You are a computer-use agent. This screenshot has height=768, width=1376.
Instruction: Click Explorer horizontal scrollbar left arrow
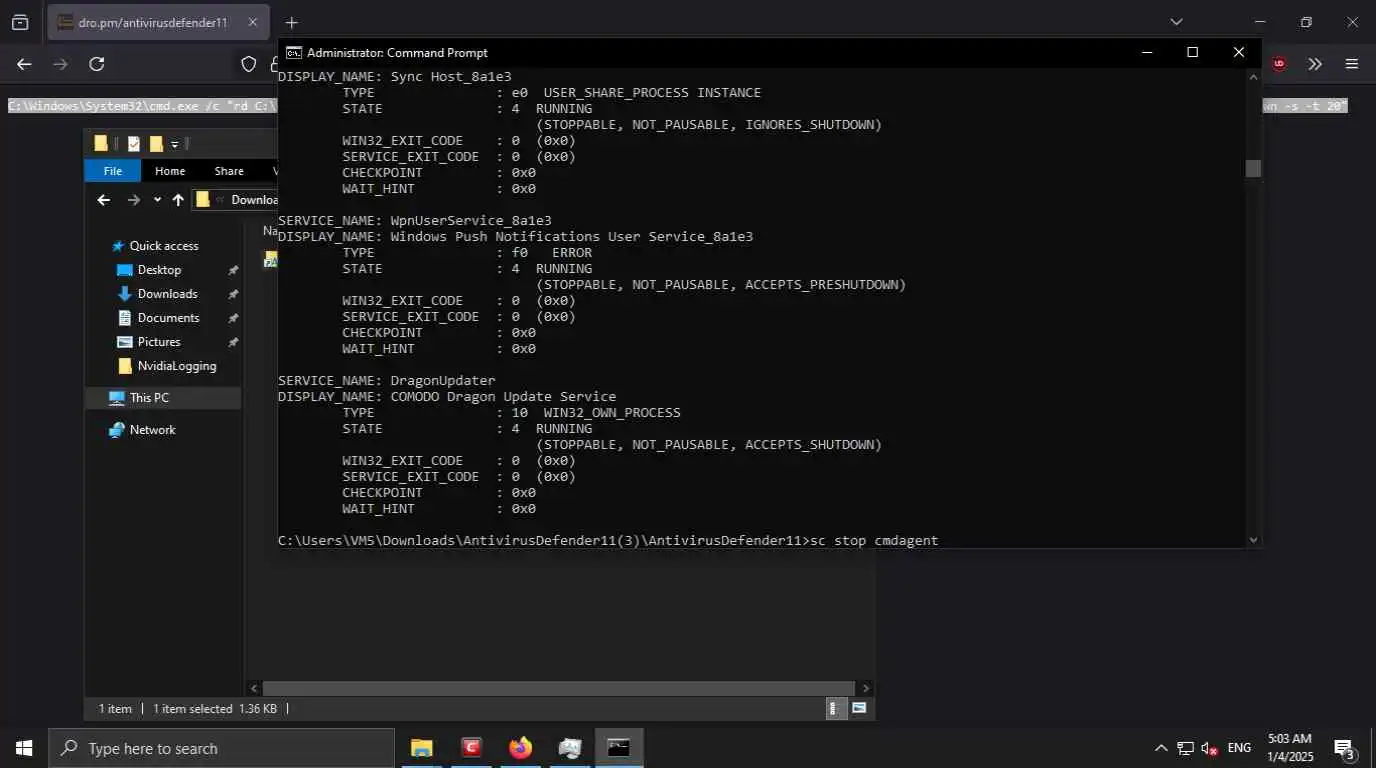pos(255,688)
